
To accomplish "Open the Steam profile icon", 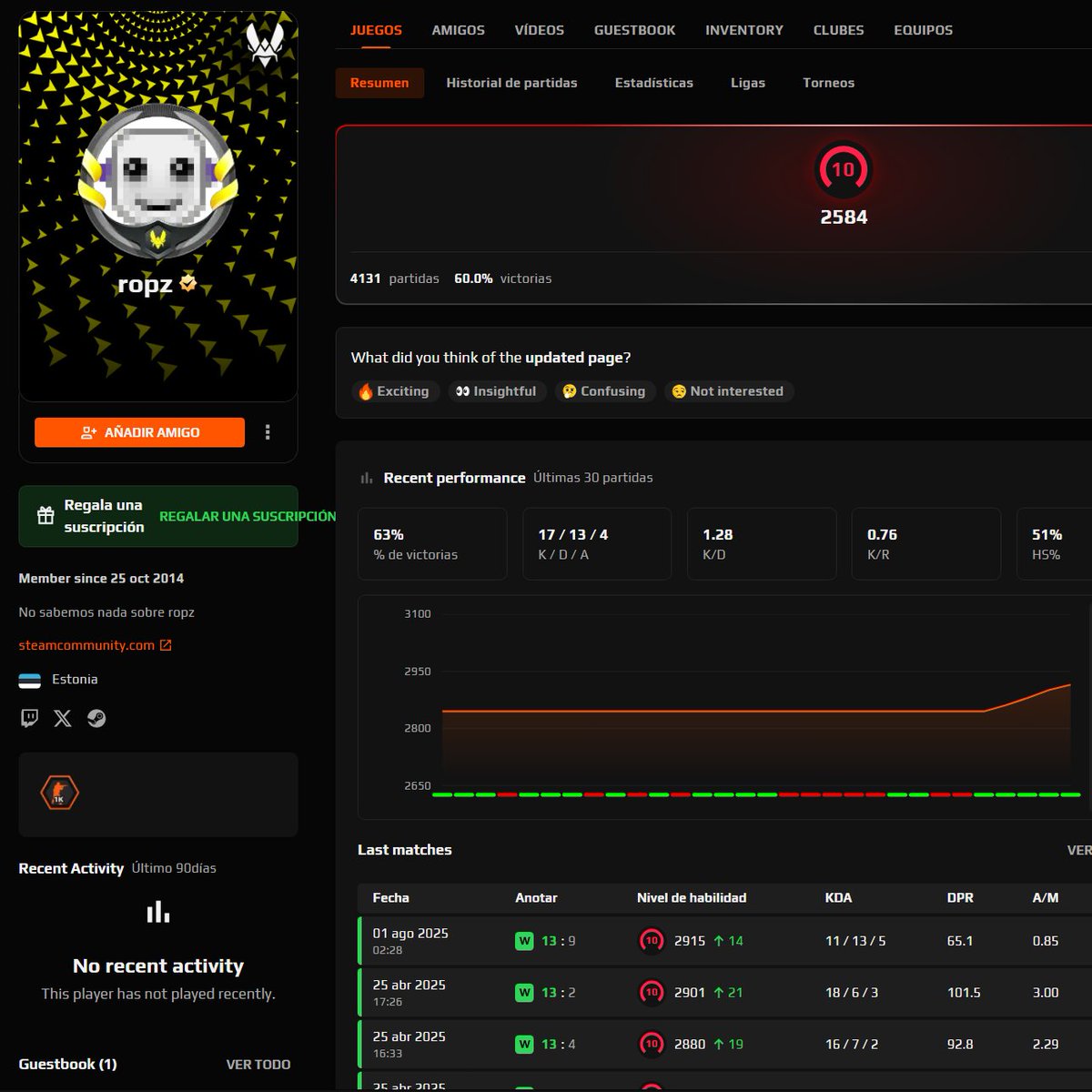I will click(x=96, y=719).
